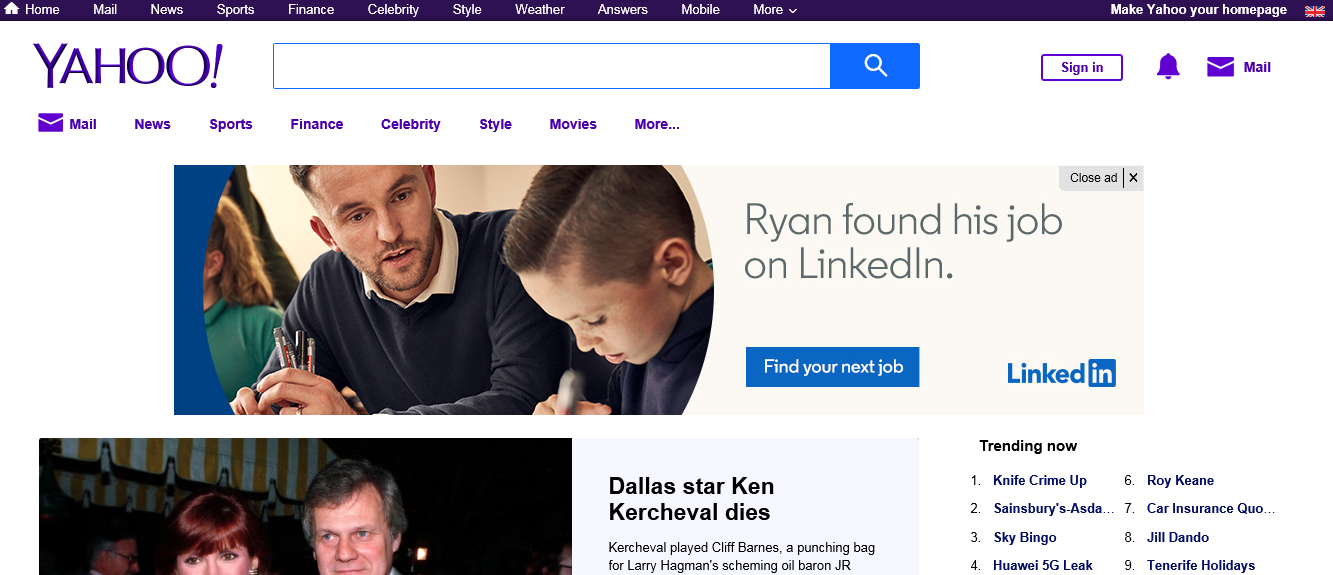Screen dimensions: 1333x575
Task: Click the envelope icon in navigation row
Action: 50,123
